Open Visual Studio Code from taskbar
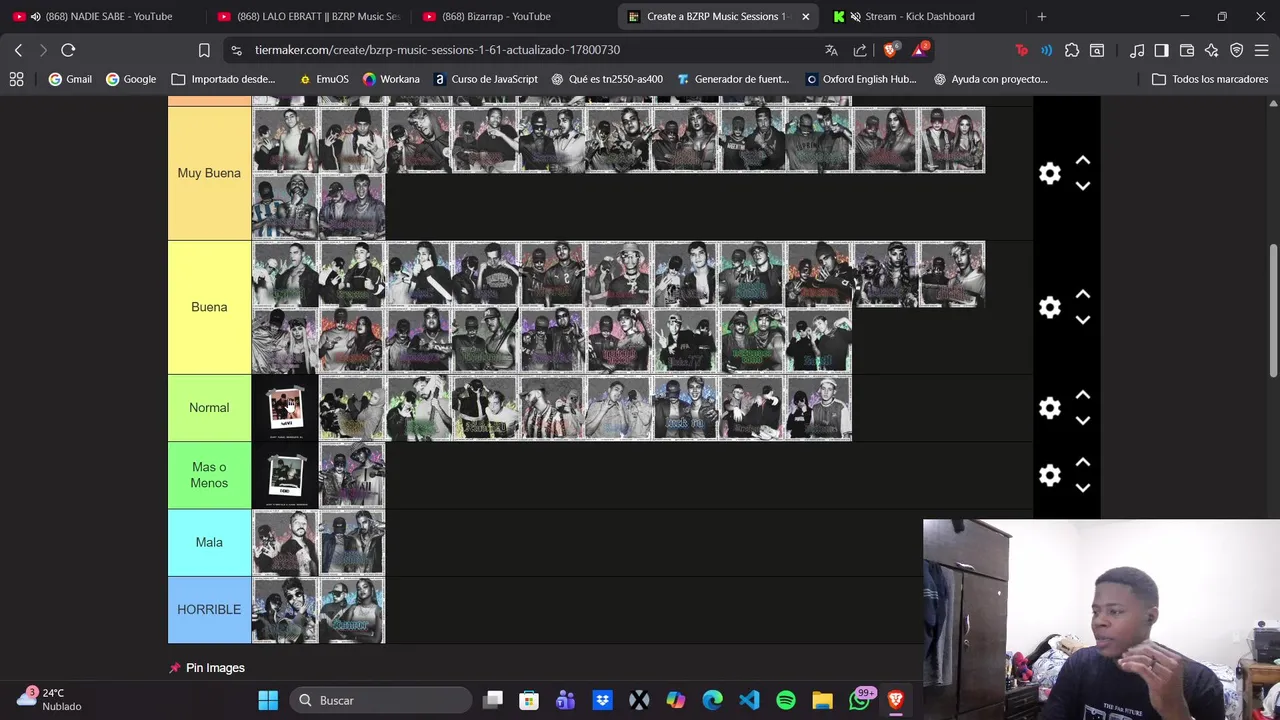 (749, 700)
